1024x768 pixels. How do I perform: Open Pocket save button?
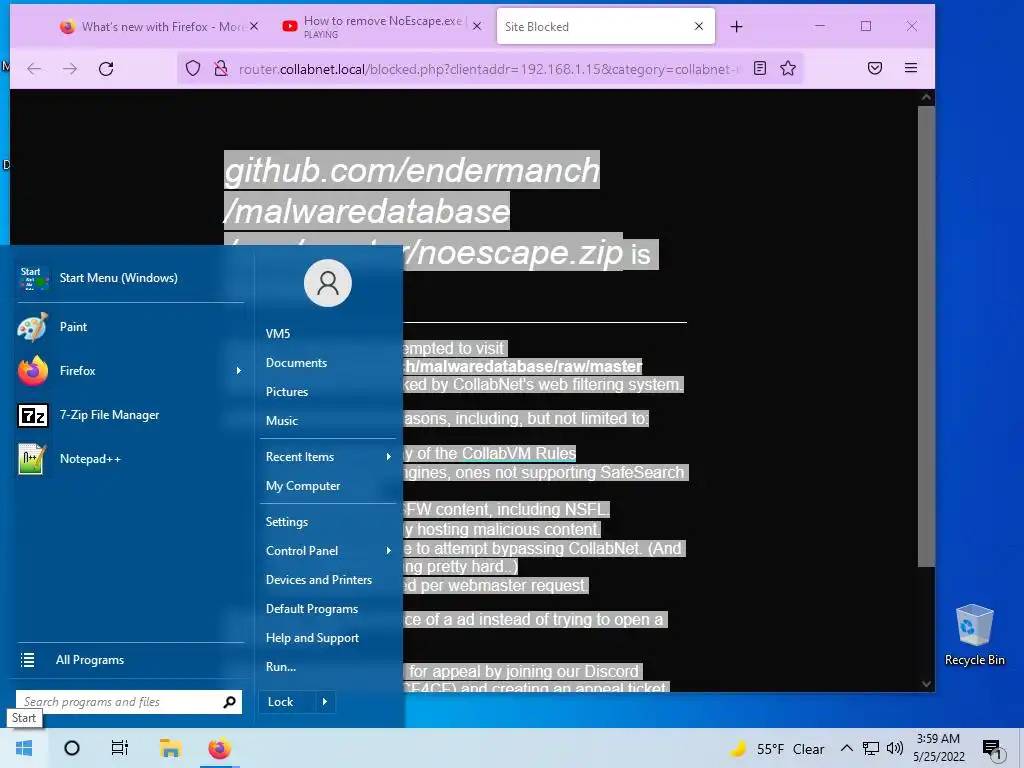point(875,69)
